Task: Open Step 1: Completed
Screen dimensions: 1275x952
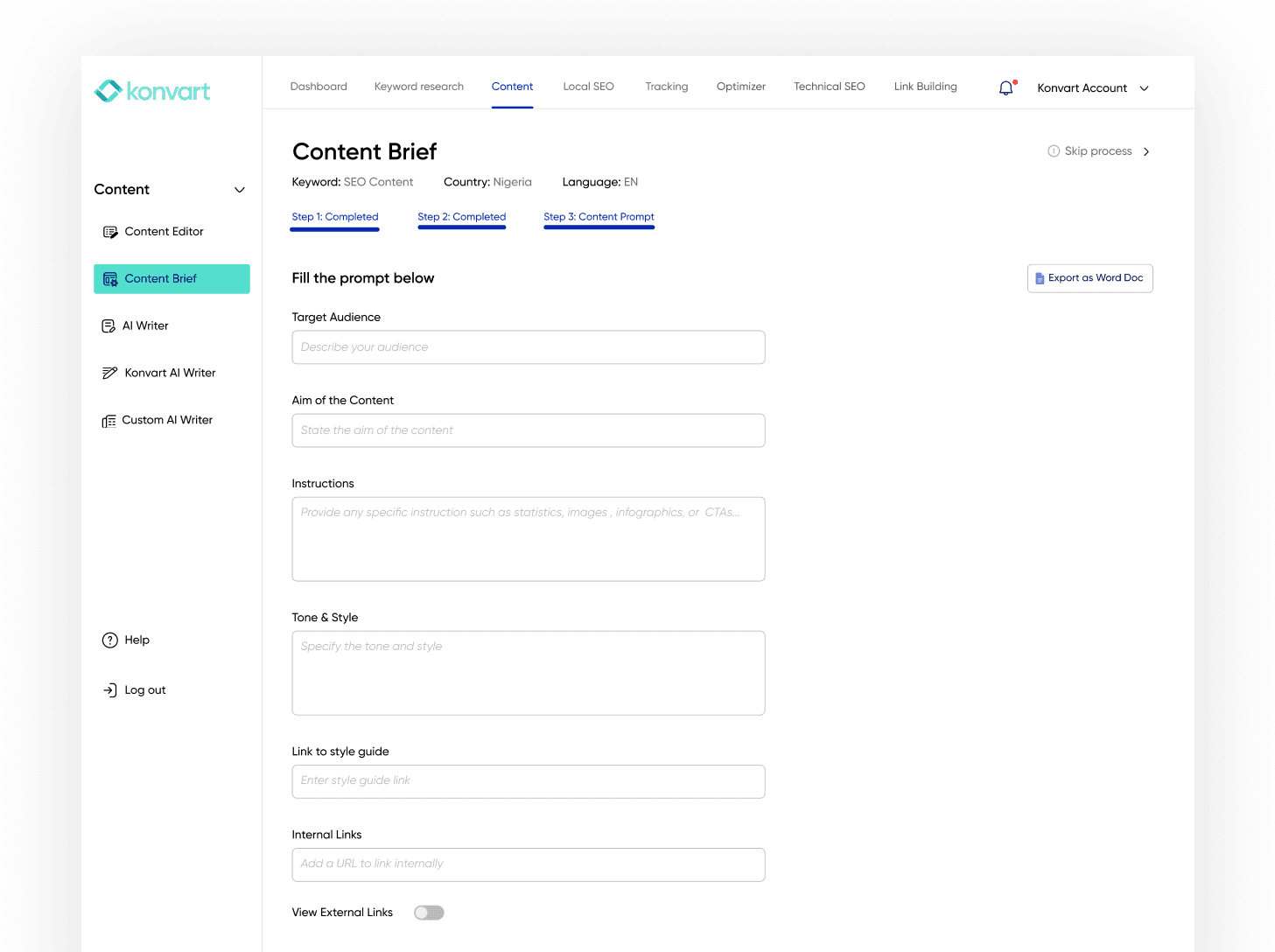Action: 334,216
